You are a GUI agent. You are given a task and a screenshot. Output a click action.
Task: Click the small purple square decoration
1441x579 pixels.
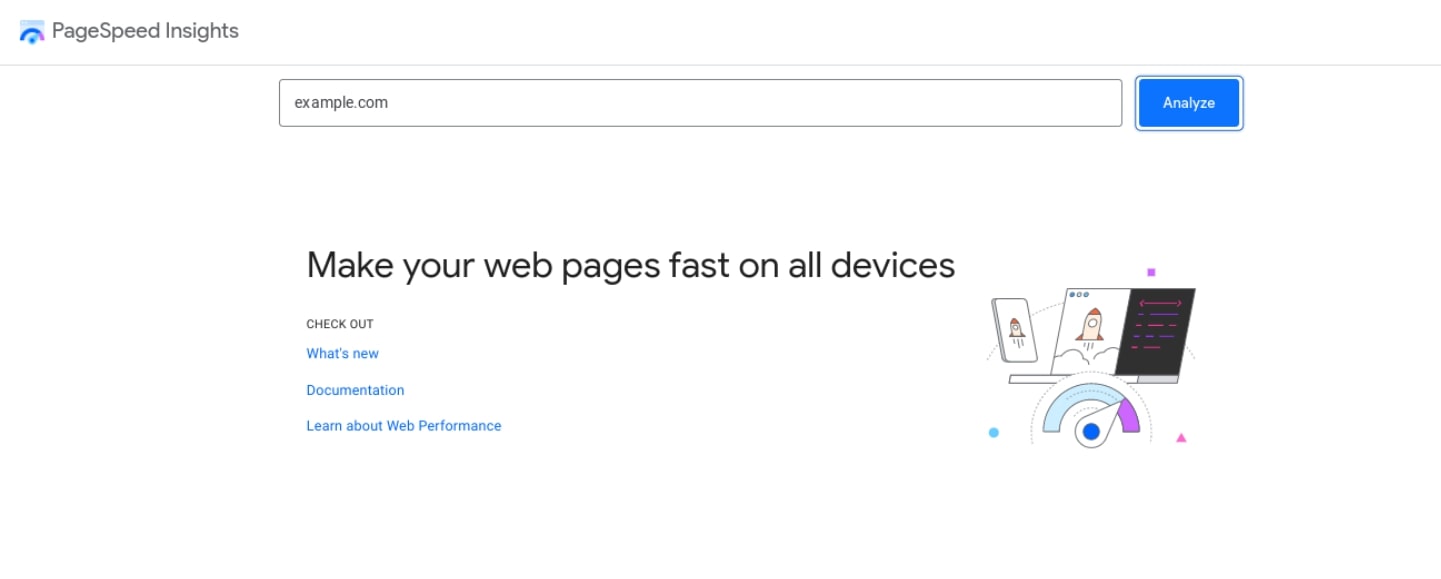1151,272
